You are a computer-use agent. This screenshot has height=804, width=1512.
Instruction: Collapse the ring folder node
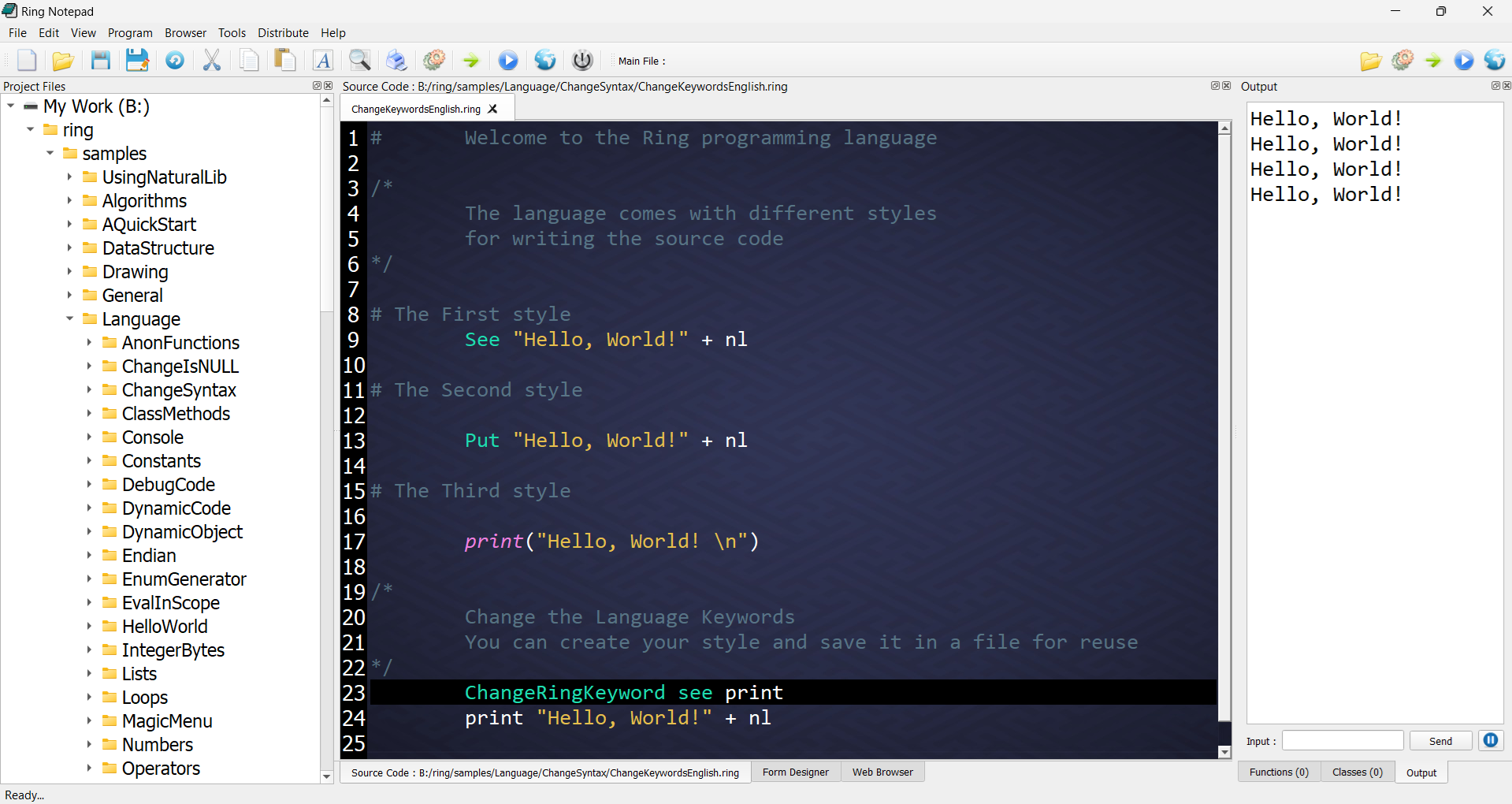30,129
